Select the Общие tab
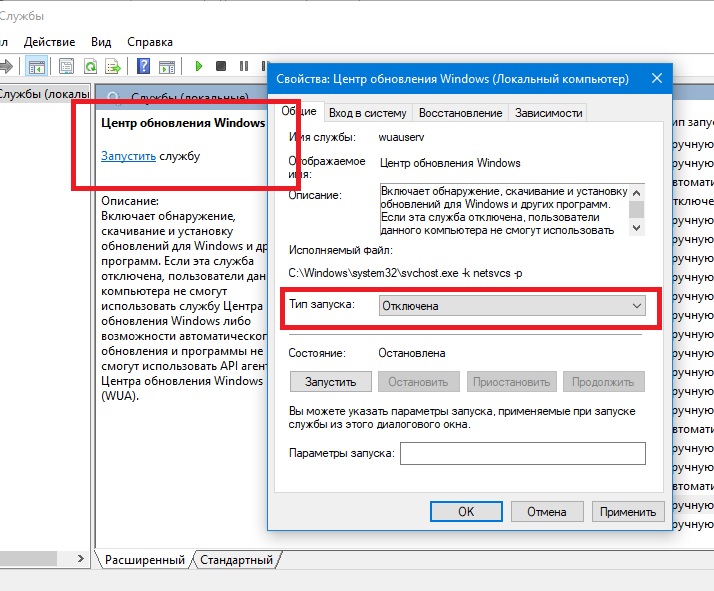The height and width of the screenshot is (591, 714). [x=299, y=111]
